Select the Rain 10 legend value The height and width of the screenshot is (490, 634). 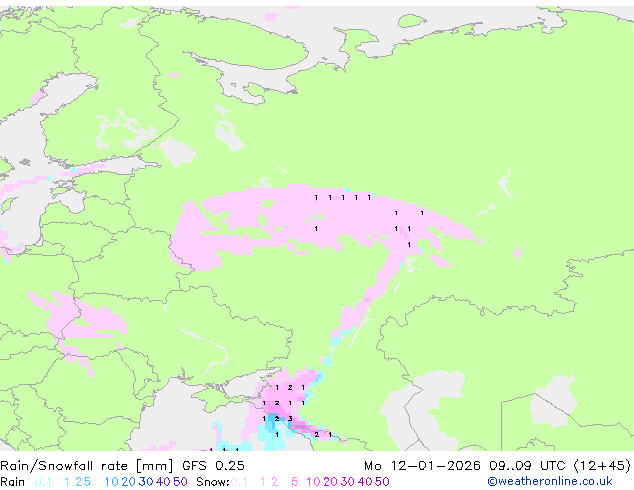(112, 482)
